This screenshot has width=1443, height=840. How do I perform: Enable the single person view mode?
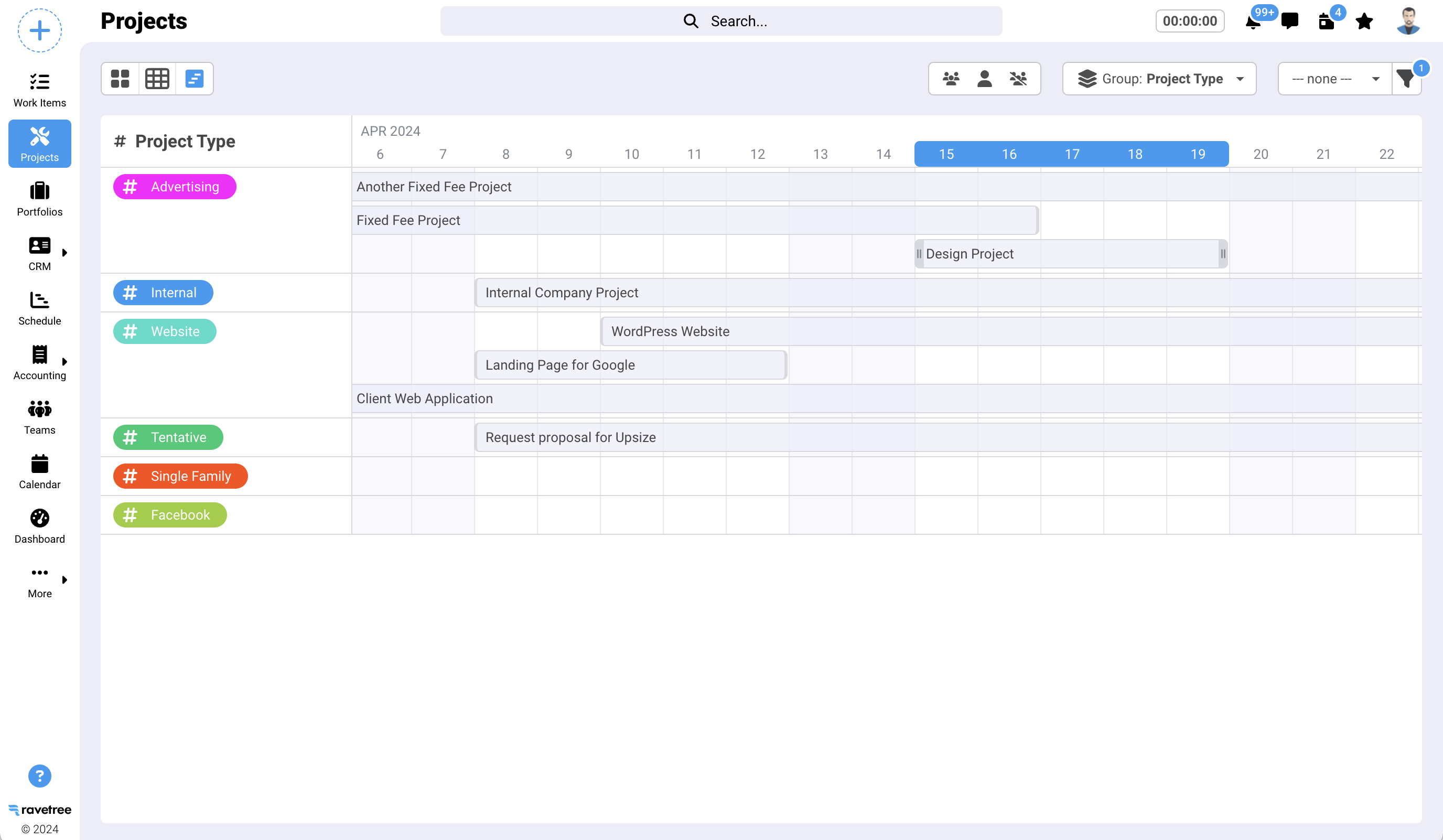pyautogui.click(x=984, y=79)
